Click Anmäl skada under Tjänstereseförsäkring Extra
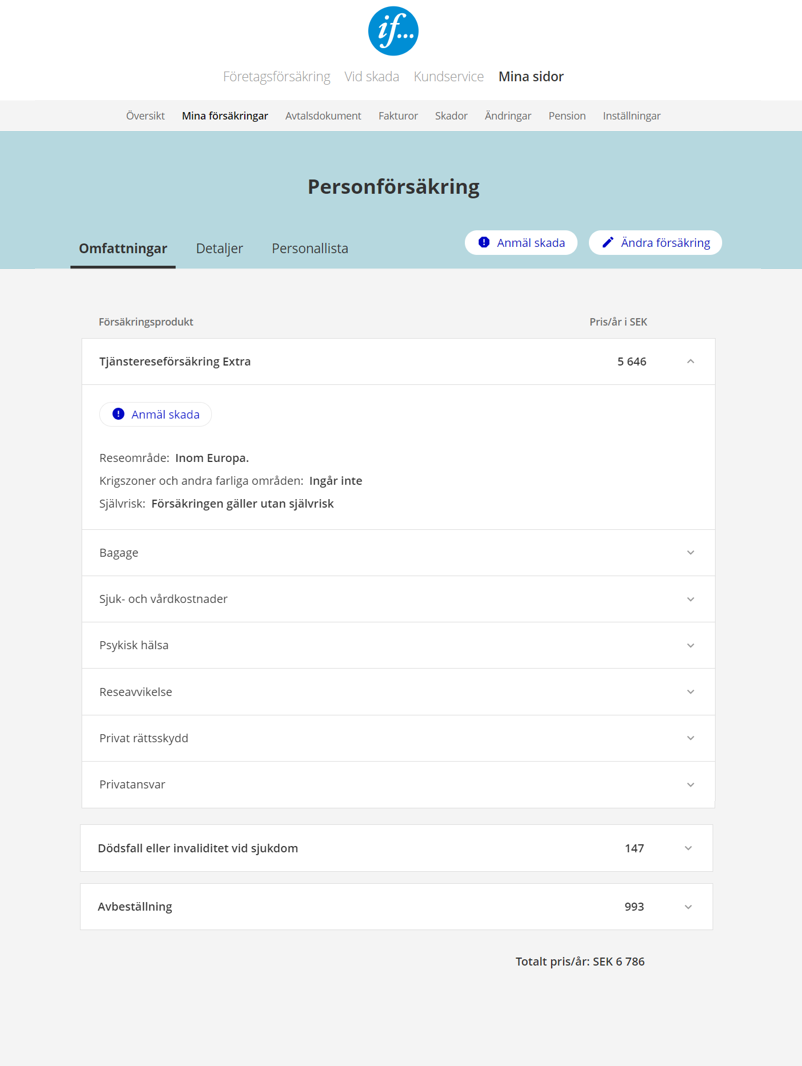 click(156, 414)
